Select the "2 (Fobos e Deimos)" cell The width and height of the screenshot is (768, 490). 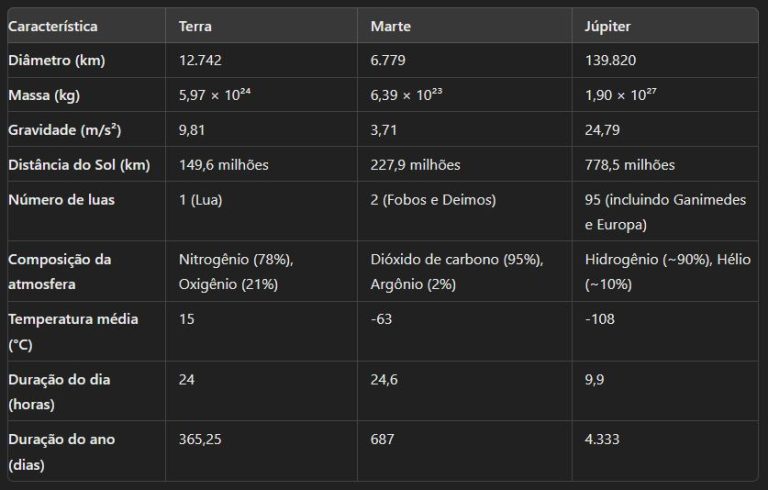[x=432, y=200]
